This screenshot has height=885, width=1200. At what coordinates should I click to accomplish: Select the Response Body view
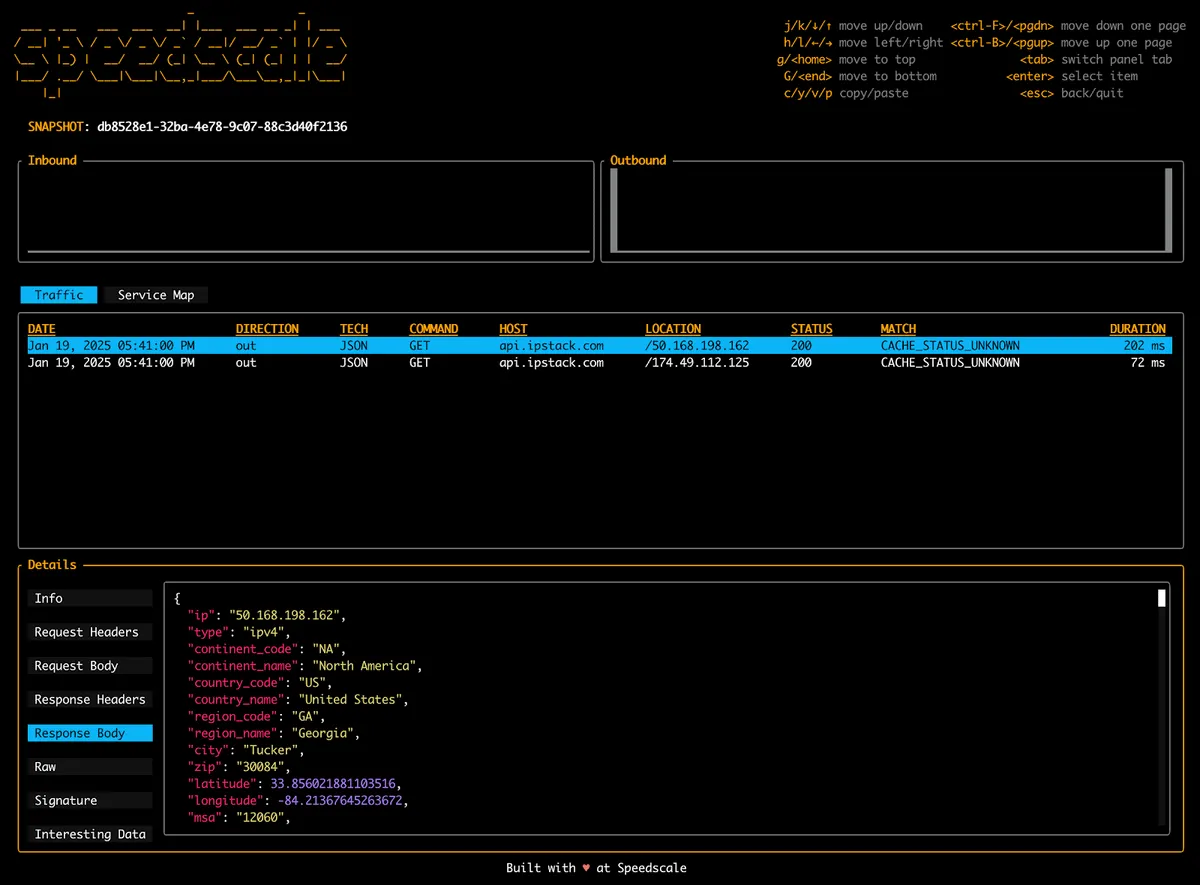point(90,733)
